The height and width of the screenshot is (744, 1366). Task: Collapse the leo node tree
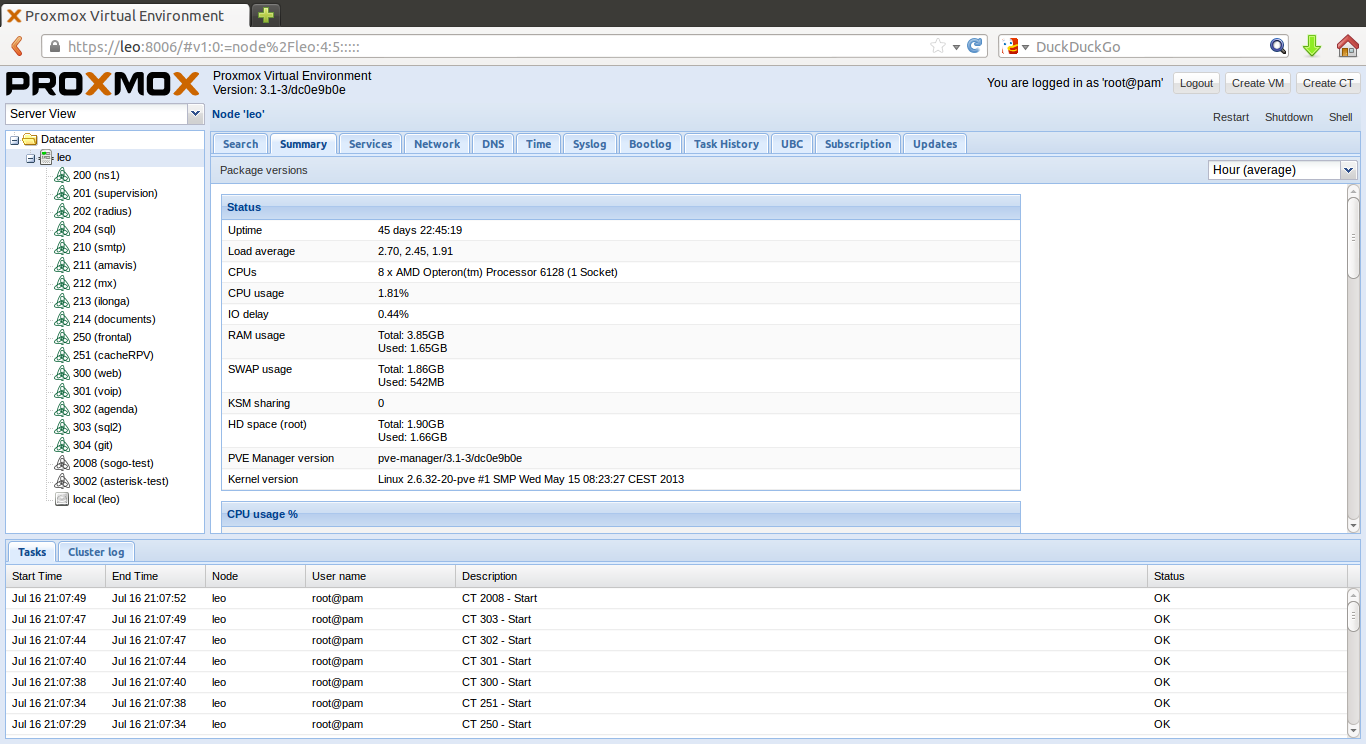tap(30, 158)
